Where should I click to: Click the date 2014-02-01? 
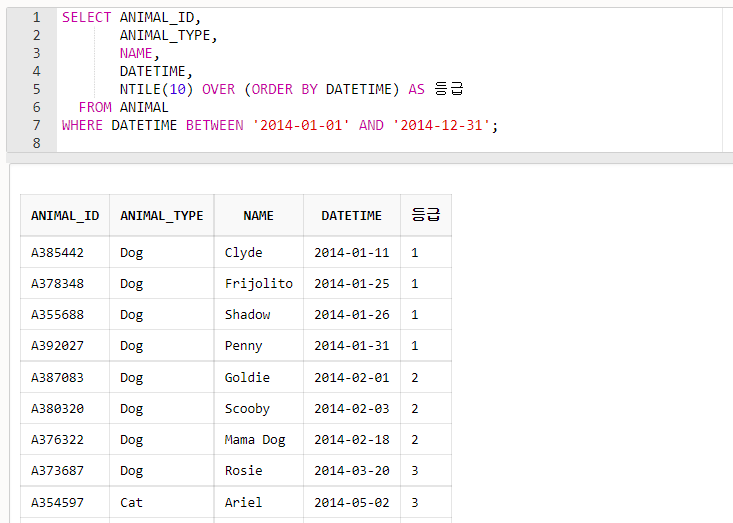click(352, 378)
